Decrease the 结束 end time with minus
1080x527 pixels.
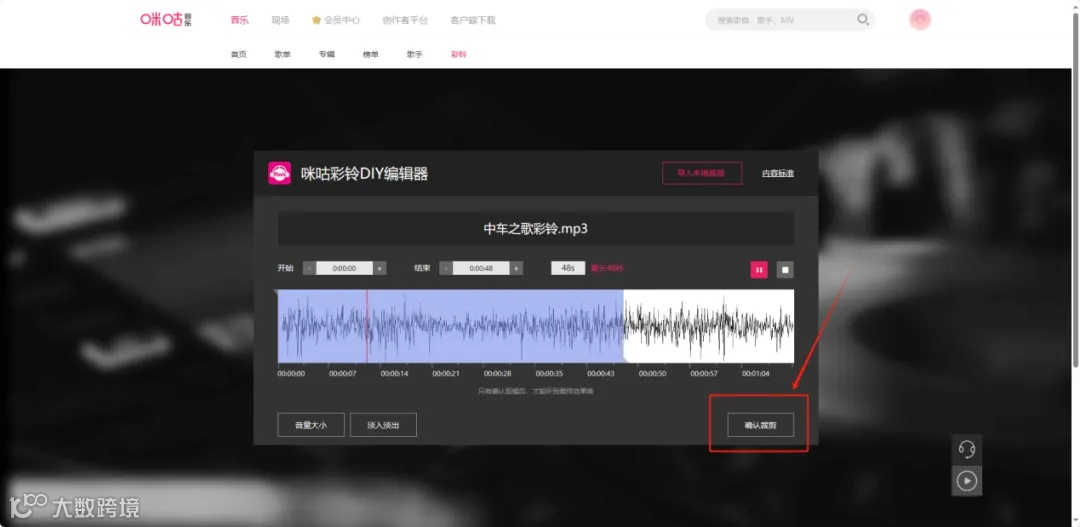[x=446, y=268]
